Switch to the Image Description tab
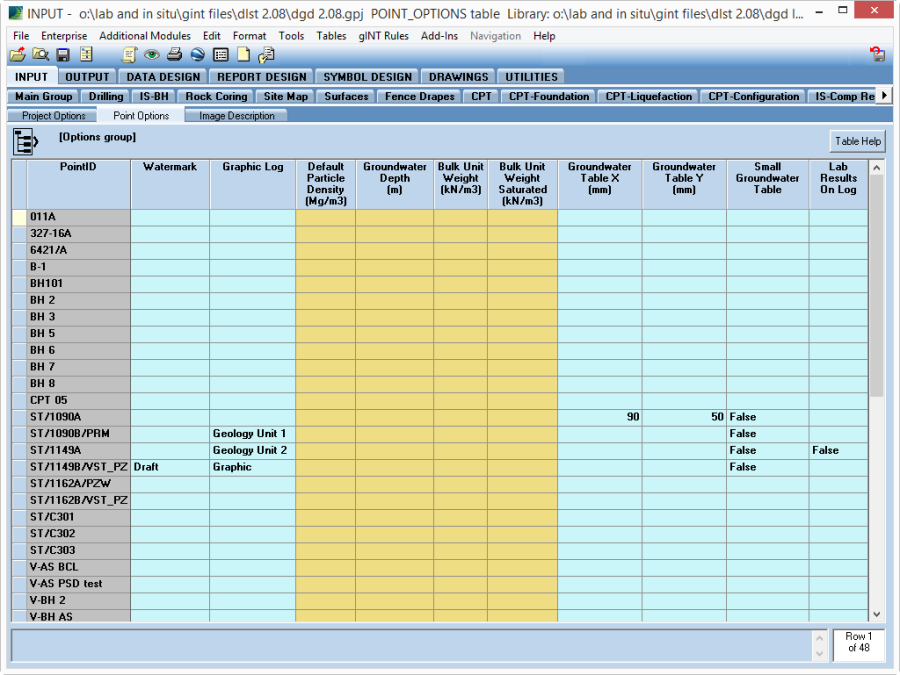Image resolution: width=900 pixels, height=675 pixels. tap(237, 116)
